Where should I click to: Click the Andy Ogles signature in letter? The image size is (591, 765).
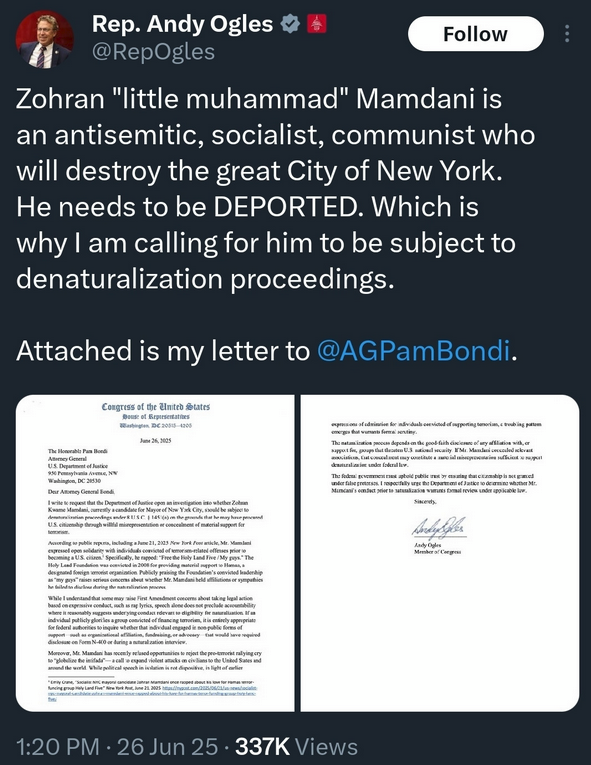(x=439, y=527)
